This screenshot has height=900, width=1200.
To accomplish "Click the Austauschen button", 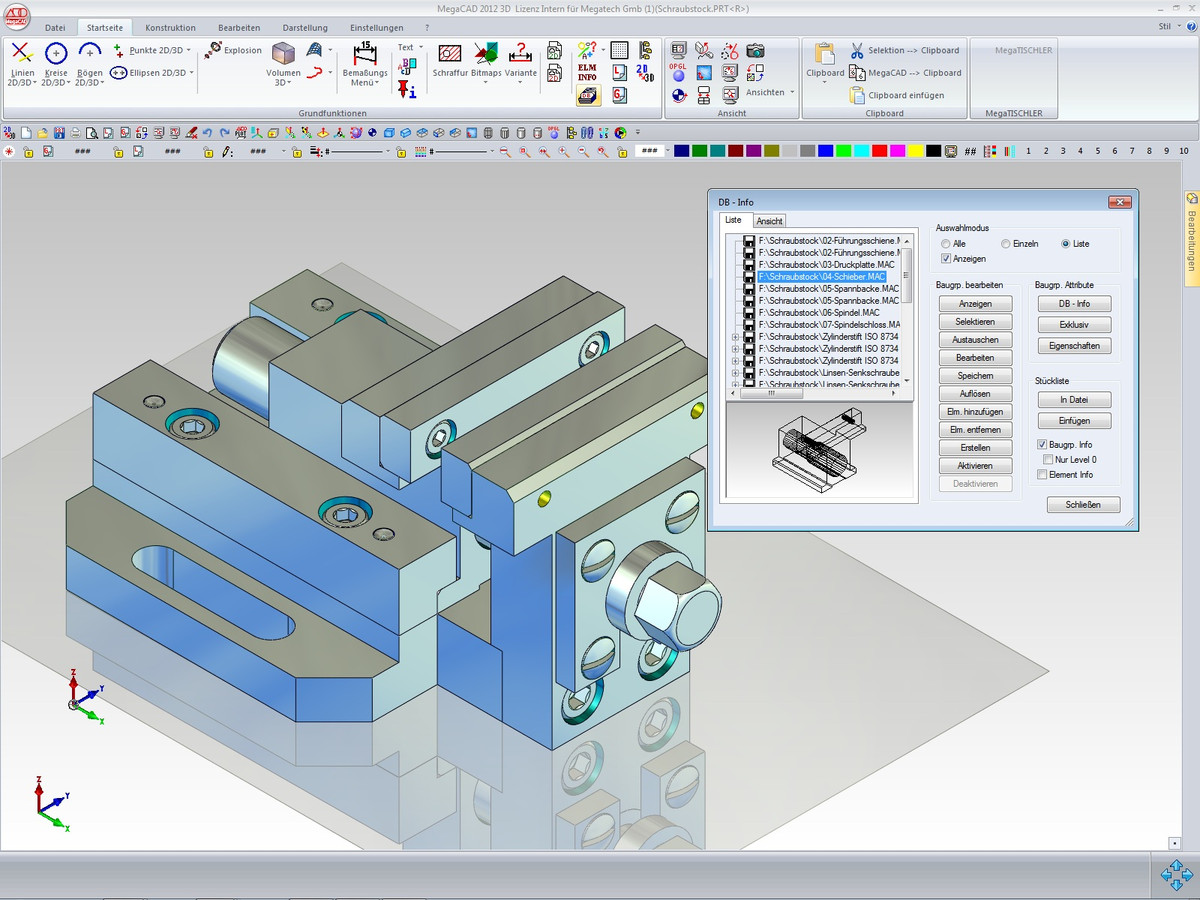I will click(x=975, y=340).
